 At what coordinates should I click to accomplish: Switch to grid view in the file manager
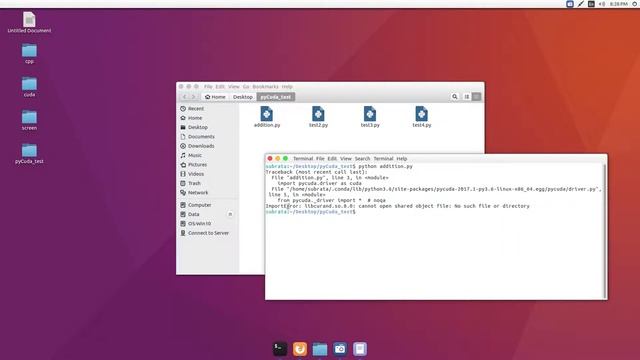(476, 97)
